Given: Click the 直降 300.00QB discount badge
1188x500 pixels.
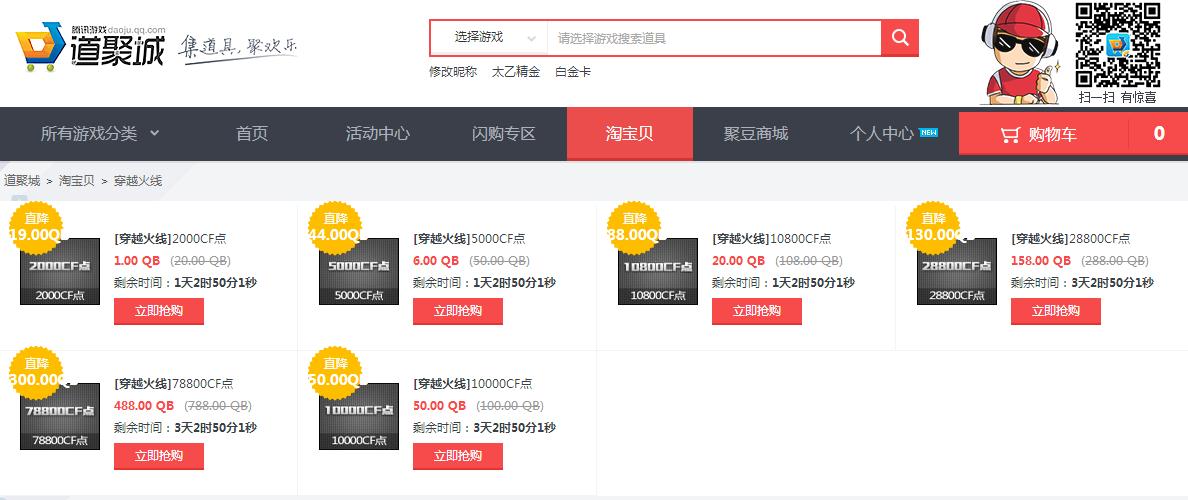Looking at the screenshot, I should (37, 373).
